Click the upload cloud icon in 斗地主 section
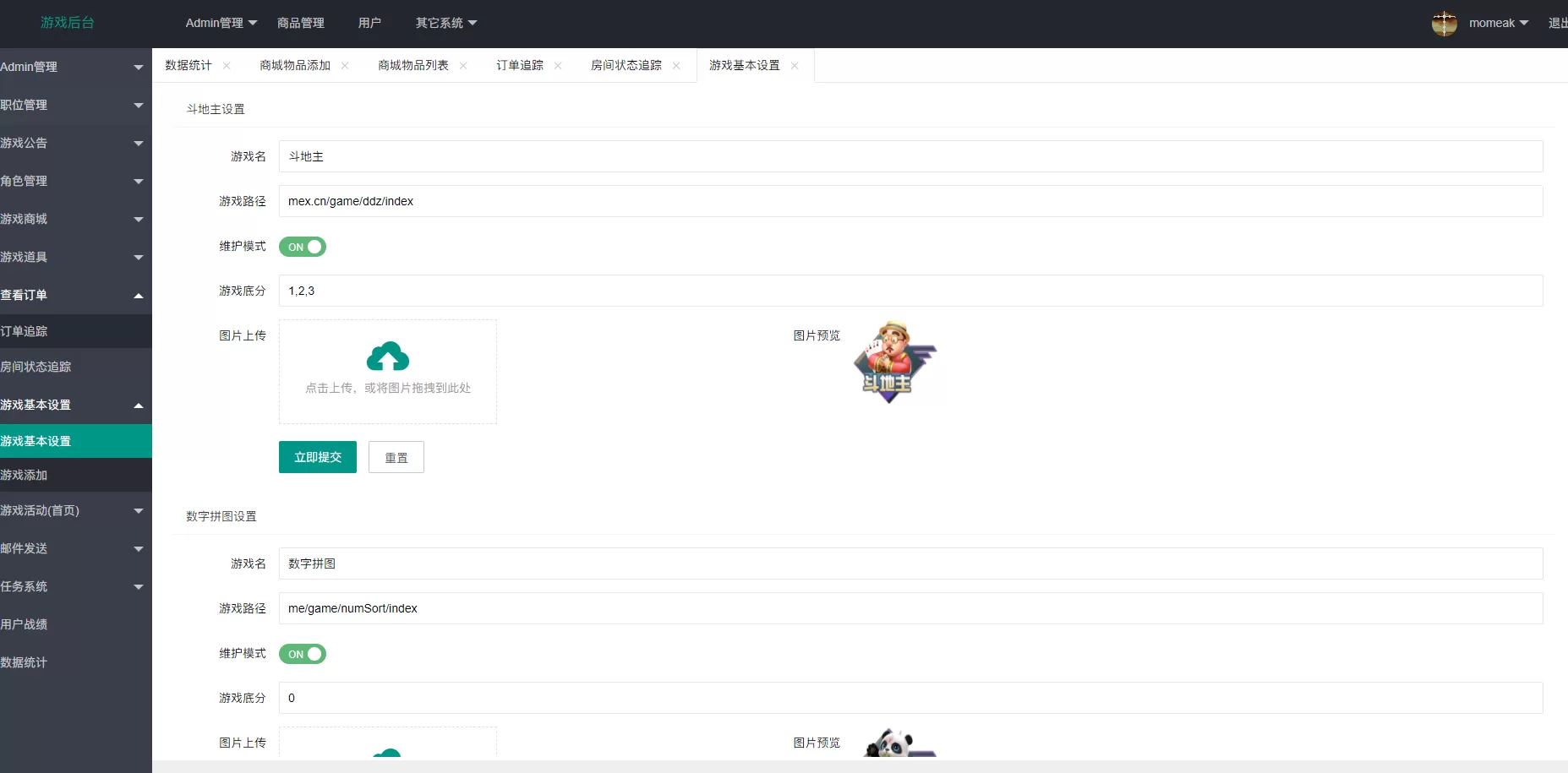 point(388,356)
